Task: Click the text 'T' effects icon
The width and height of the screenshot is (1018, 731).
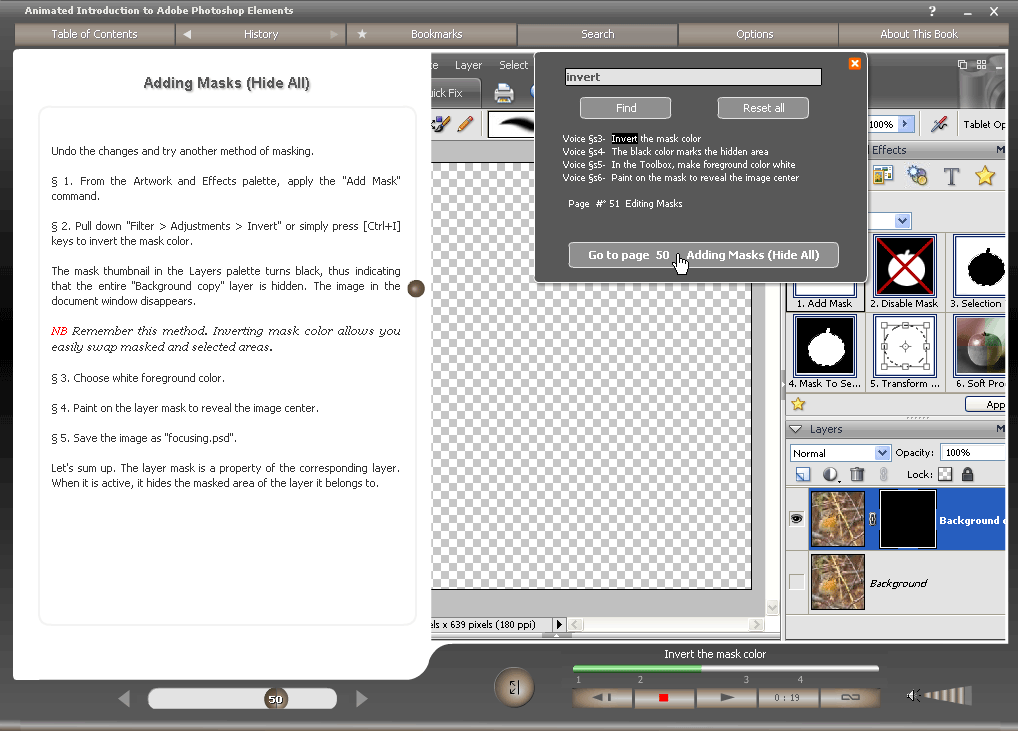Action: pyautogui.click(x=951, y=176)
